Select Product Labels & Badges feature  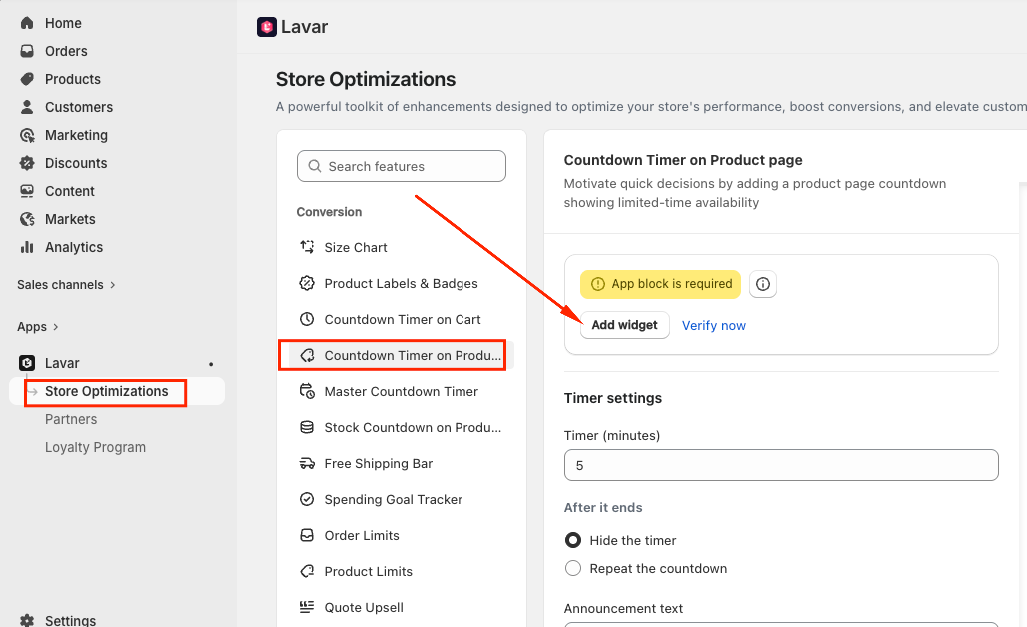tap(400, 283)
